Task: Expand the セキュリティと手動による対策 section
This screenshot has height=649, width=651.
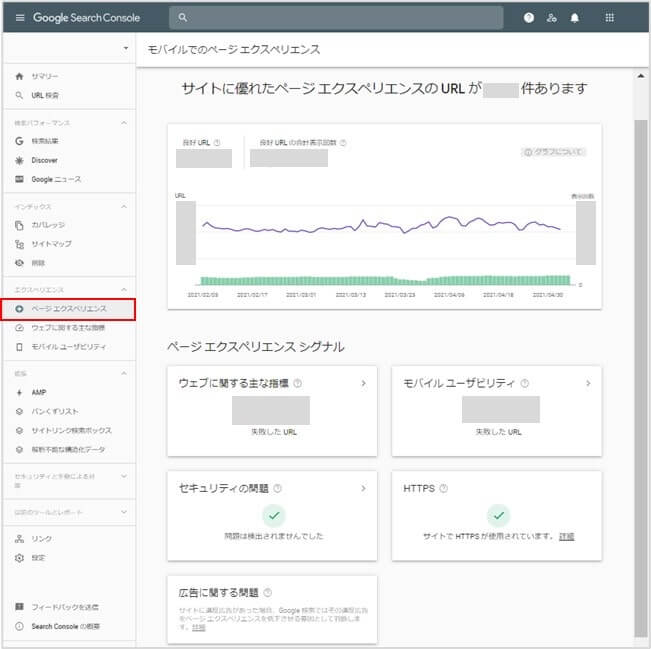Action: pos(124,477)
